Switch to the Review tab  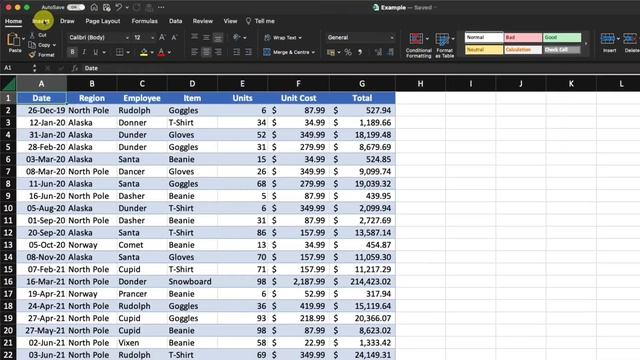pos(202,21)
